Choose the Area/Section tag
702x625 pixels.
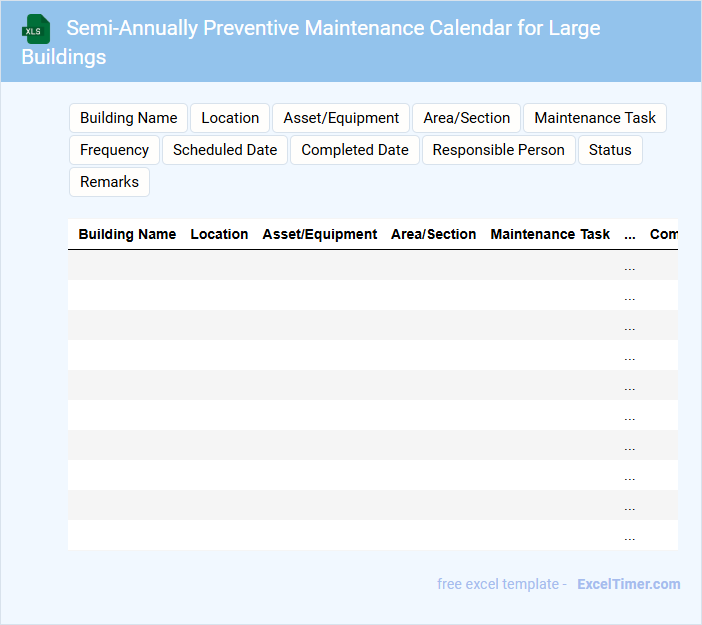[x=466, y=118]
